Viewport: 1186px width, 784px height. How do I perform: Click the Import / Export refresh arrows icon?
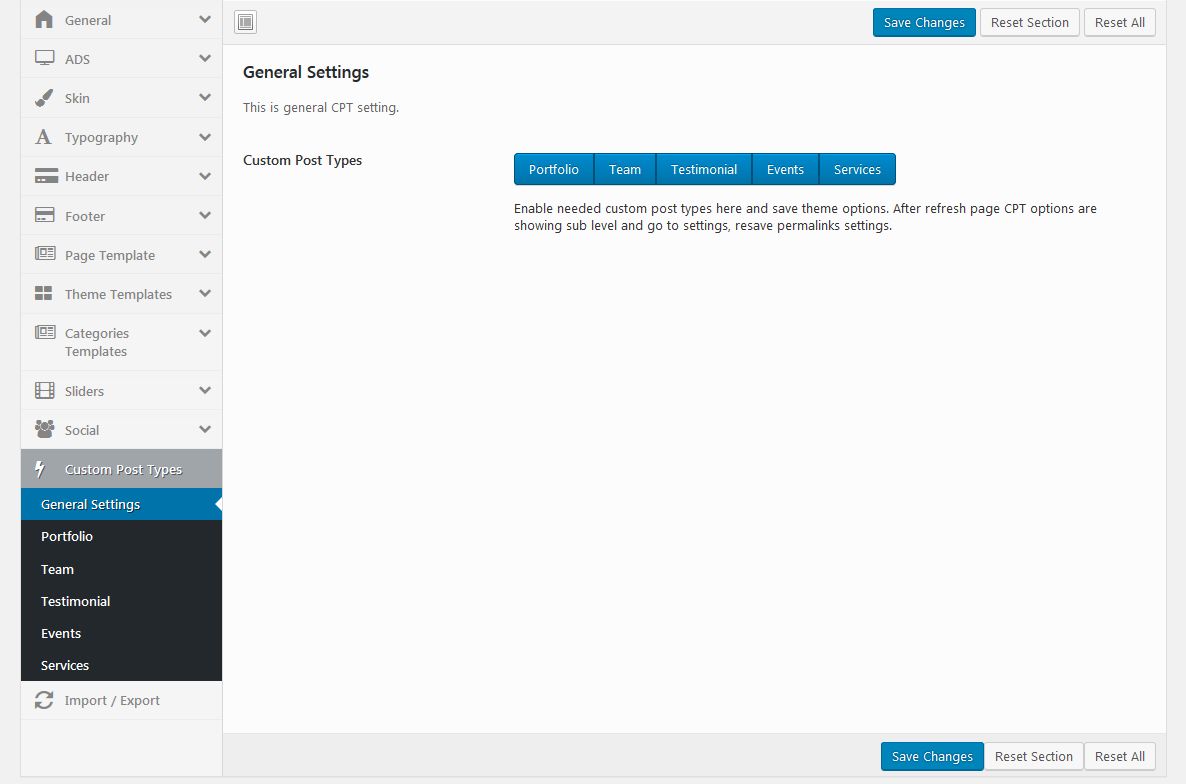click(44, 700)
